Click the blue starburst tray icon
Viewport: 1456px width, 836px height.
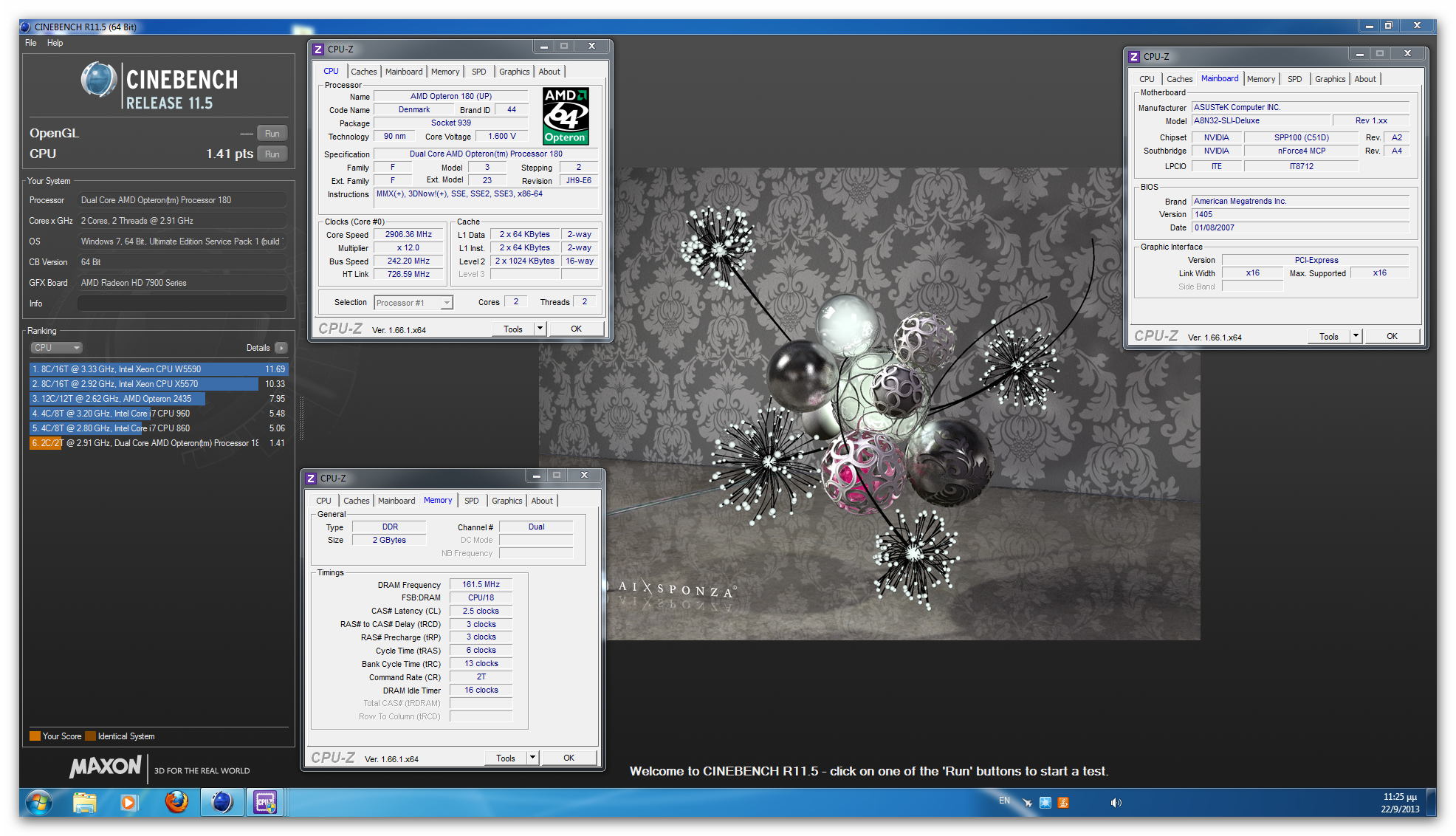click(1045, 803)
